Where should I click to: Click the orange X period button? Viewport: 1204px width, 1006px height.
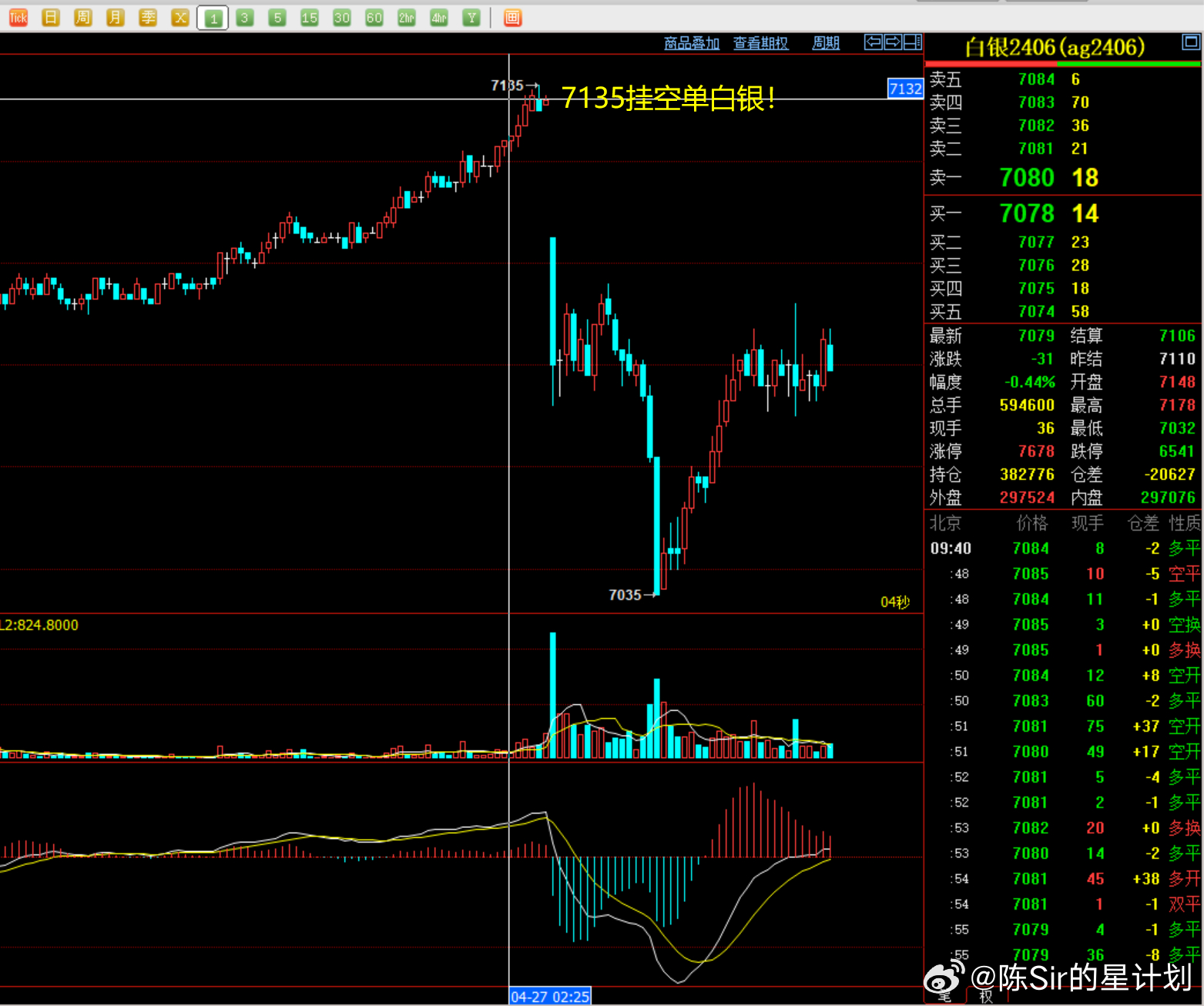[180, 18]
